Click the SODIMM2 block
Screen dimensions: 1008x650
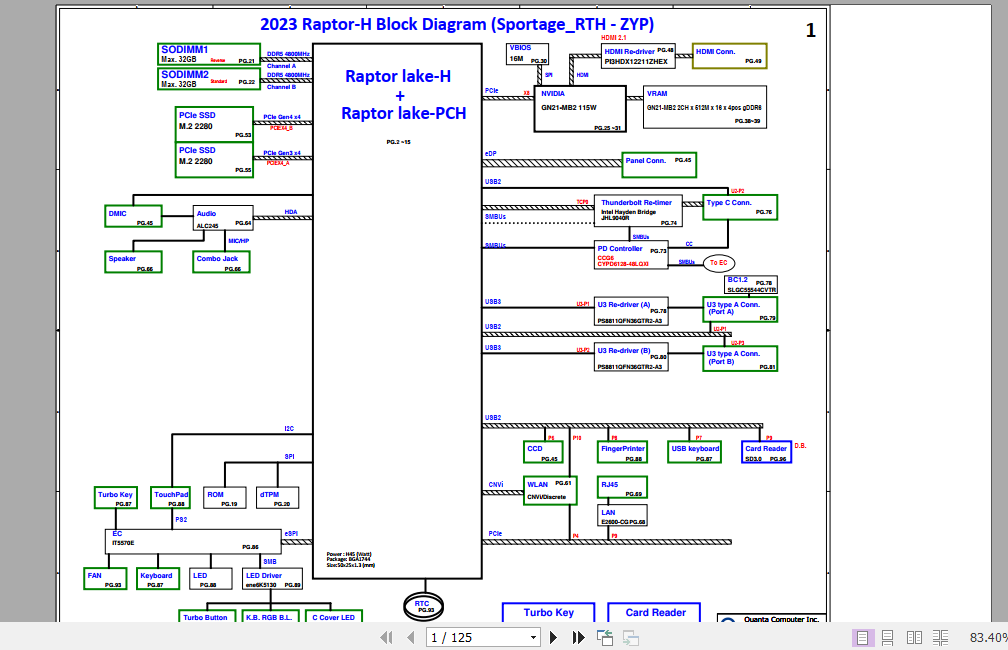point(209,78)
